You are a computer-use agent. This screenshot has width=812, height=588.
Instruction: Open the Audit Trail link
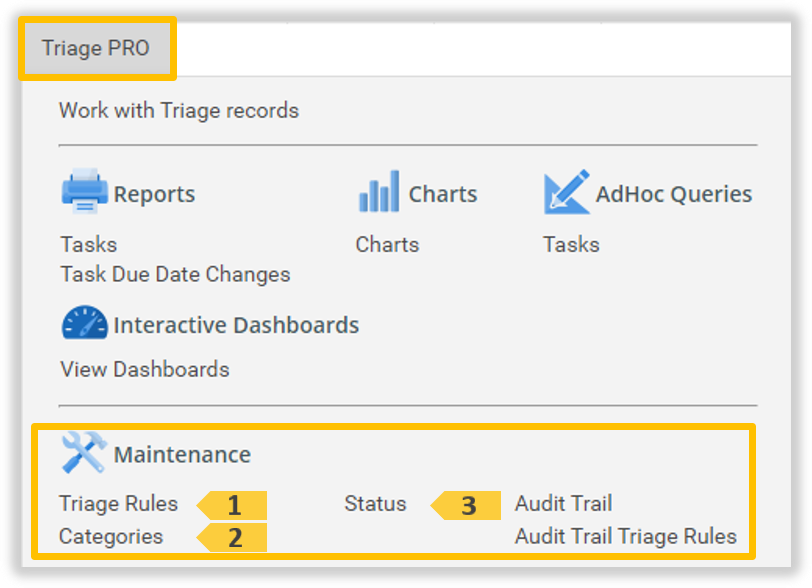click(563, 503)
